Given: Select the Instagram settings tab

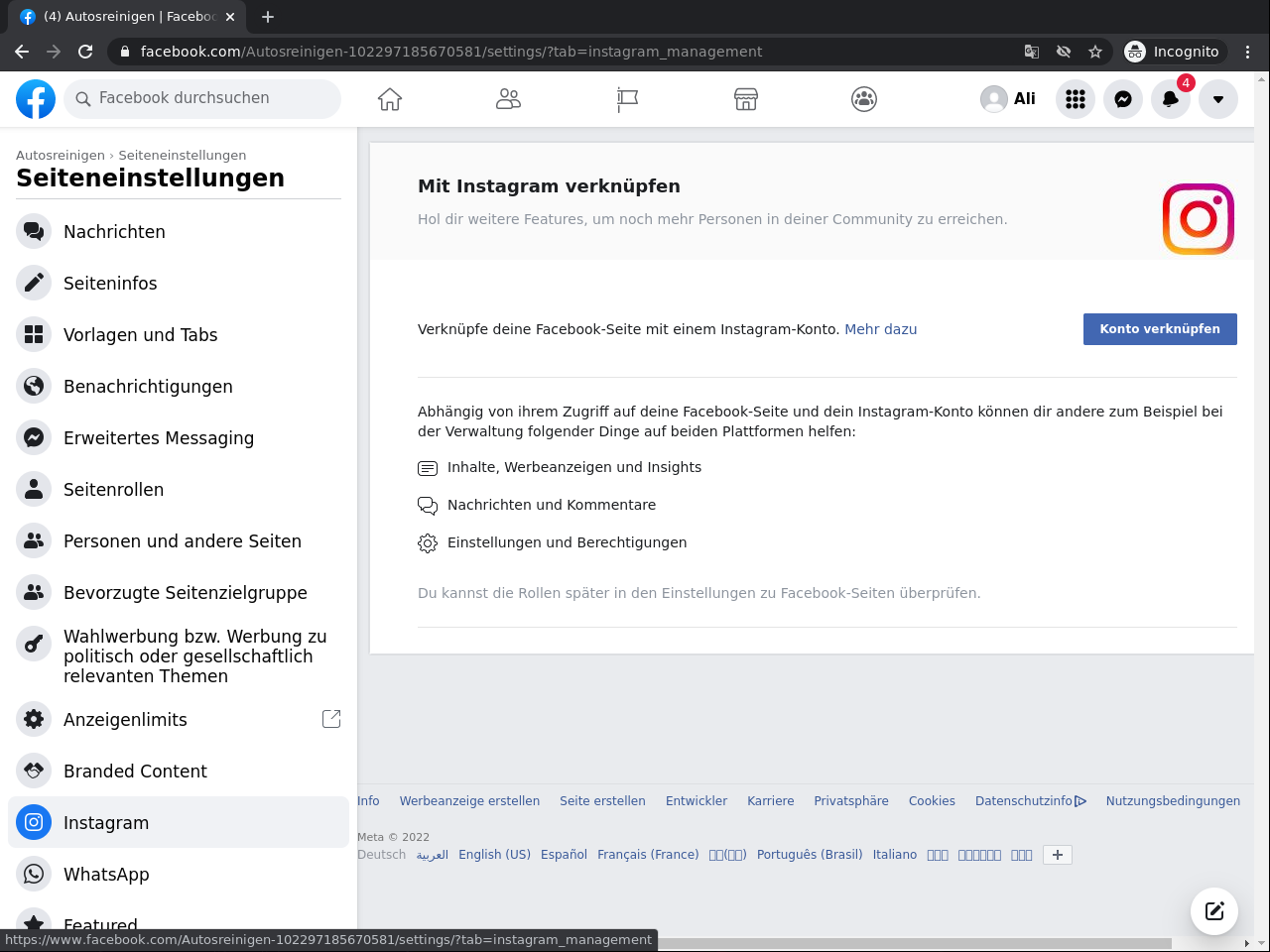Looking at the screenshot, I should (x=179, y=822).
